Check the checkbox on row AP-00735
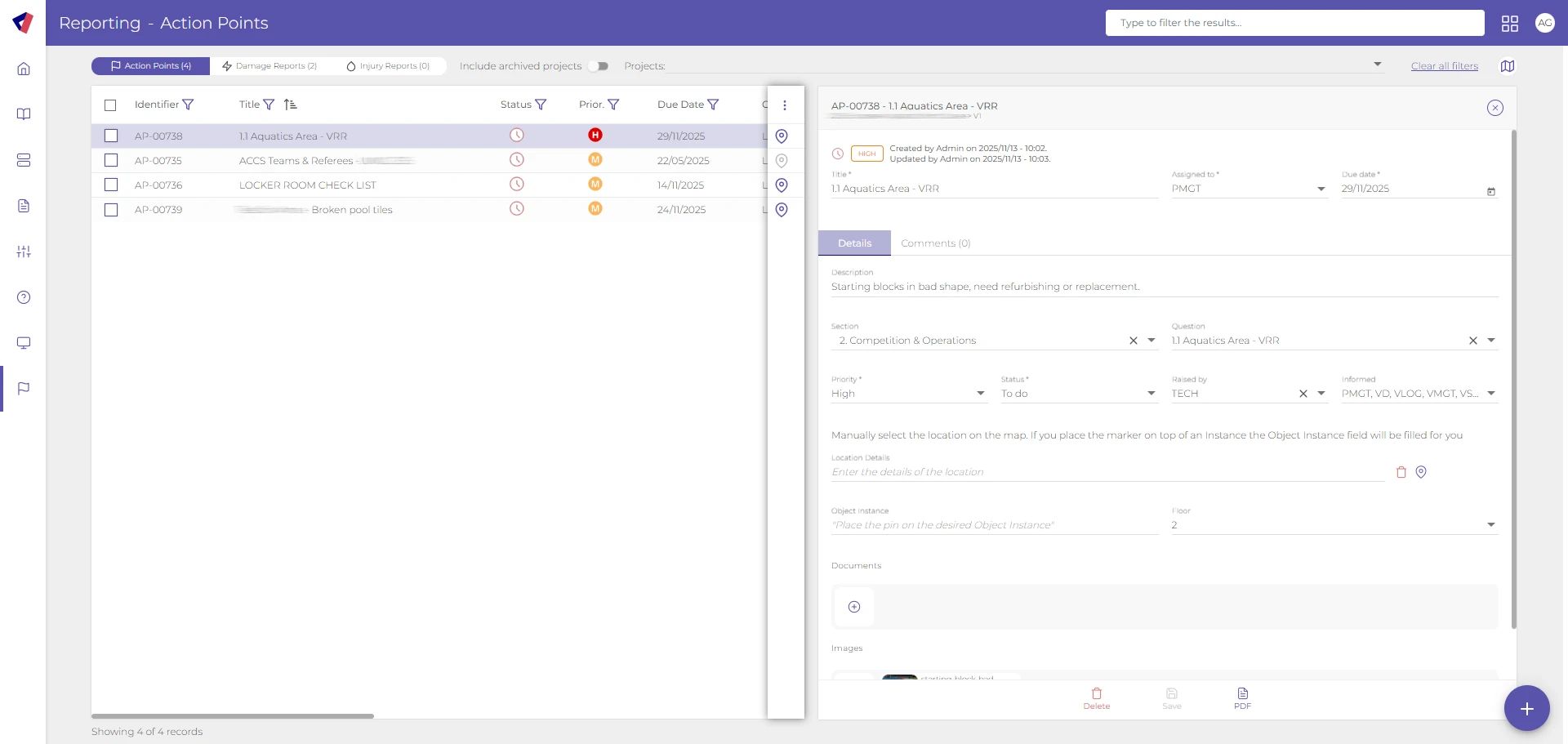The width and height of the screenshot is (1568, 744). [x=111, y=160]
